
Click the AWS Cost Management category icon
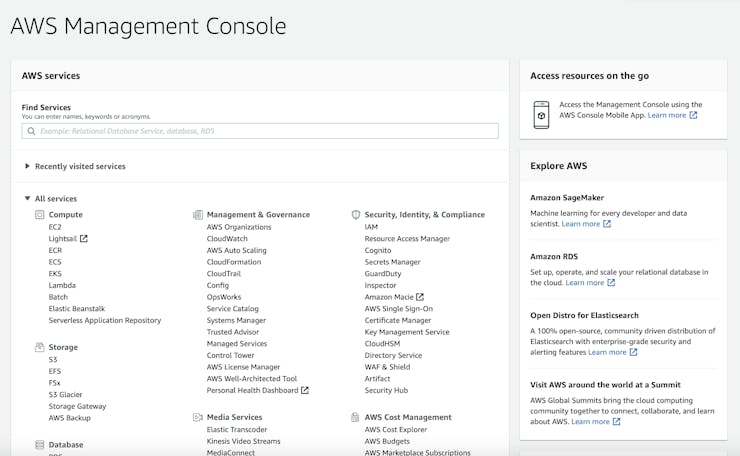point(355,417)
